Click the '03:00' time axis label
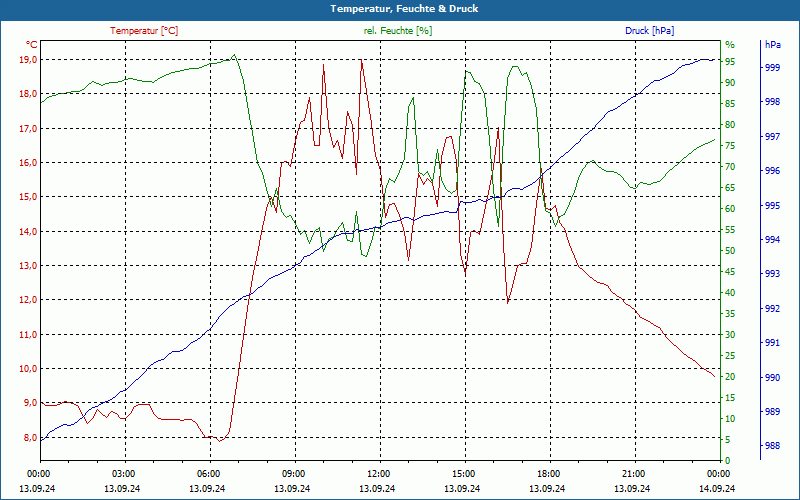Image resolution: width=800 pixels, height=500 pixels. coord(122,473)
